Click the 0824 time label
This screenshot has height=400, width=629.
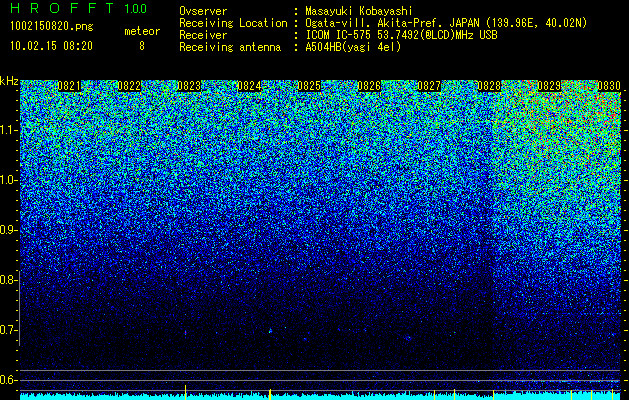pyautogui.click(x=249, y=86)
